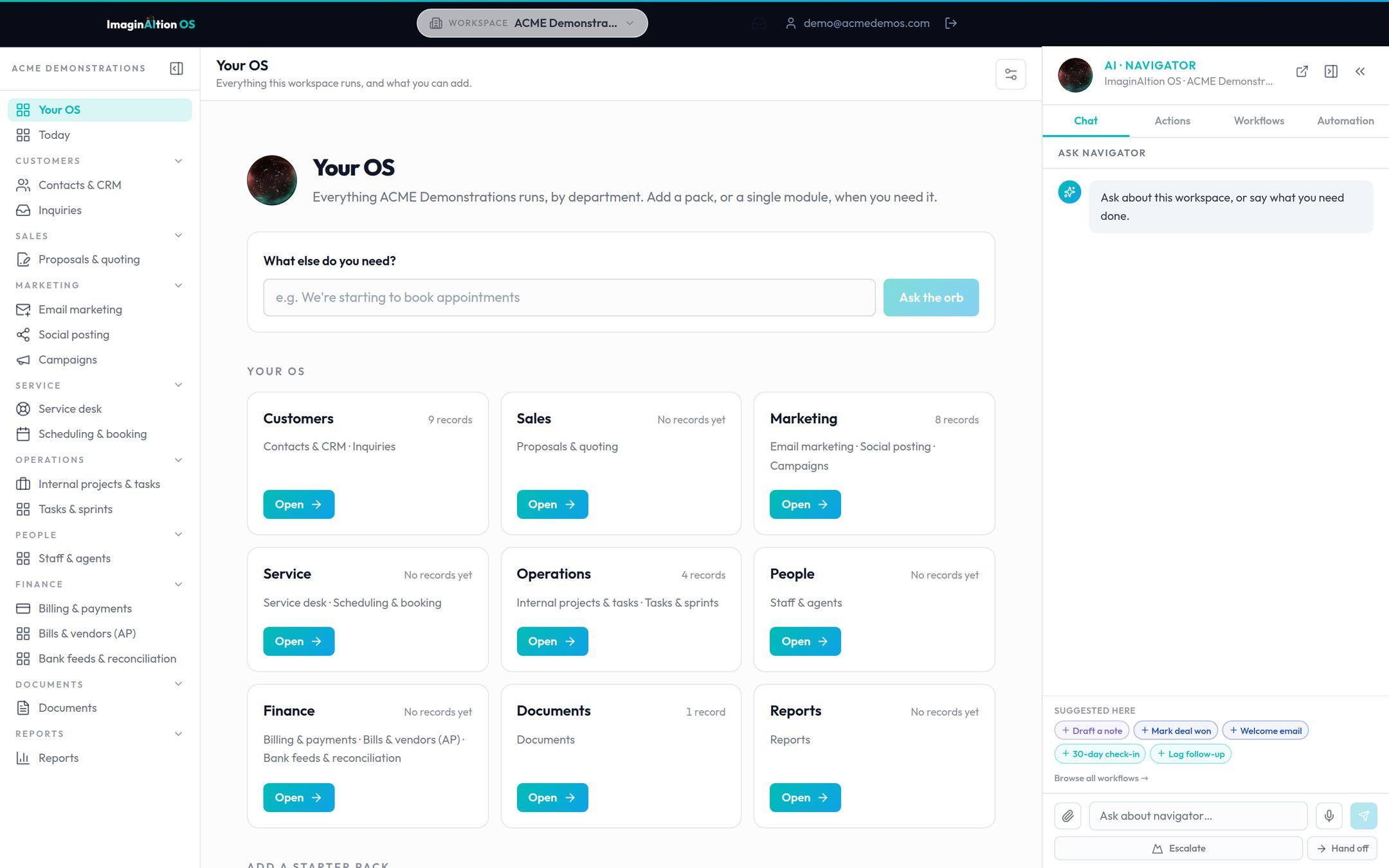Image resolution: width=1389 pixels, height=868 pixels.
Task: Focus the What else do you need field
Action: pos(569,298)
